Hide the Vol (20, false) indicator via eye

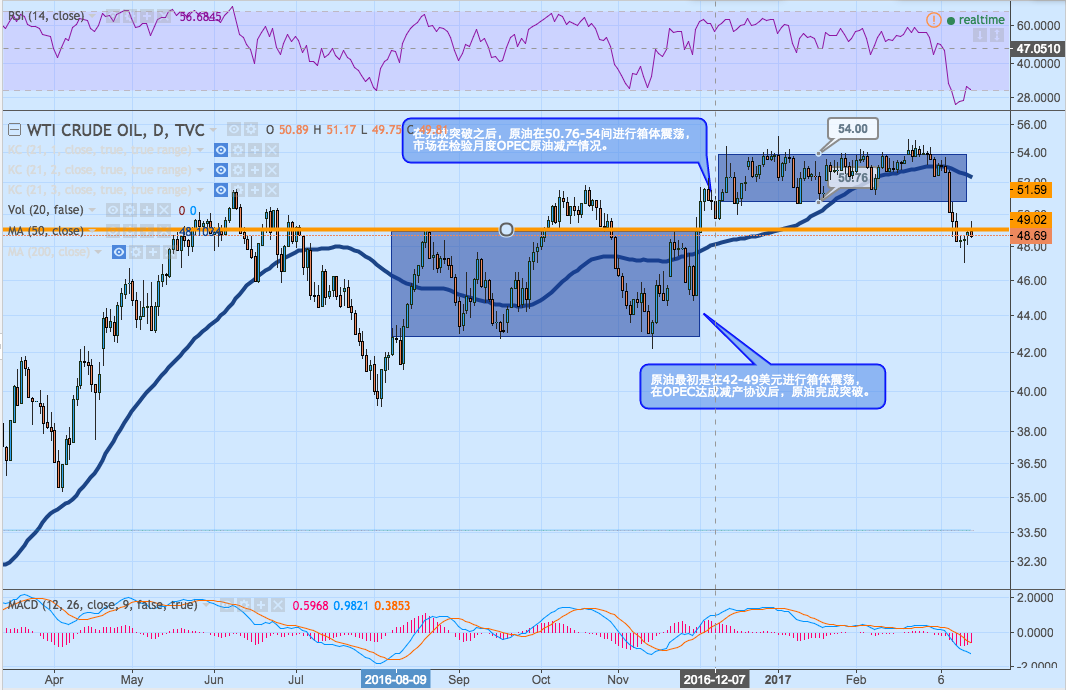115,211
